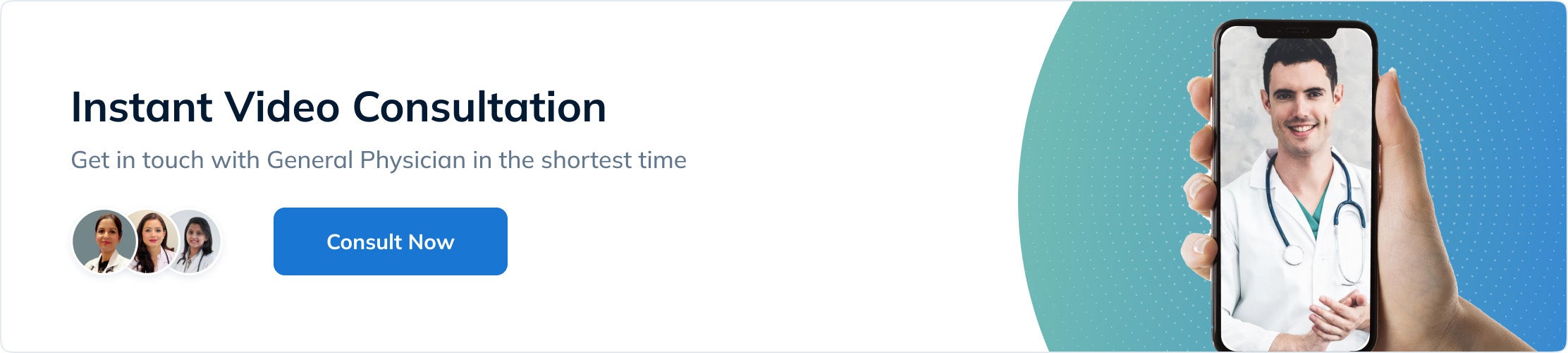The image size is (1568, 353).
Task: Click the word Consultation in the heading
Action: [x=479, y=107]
